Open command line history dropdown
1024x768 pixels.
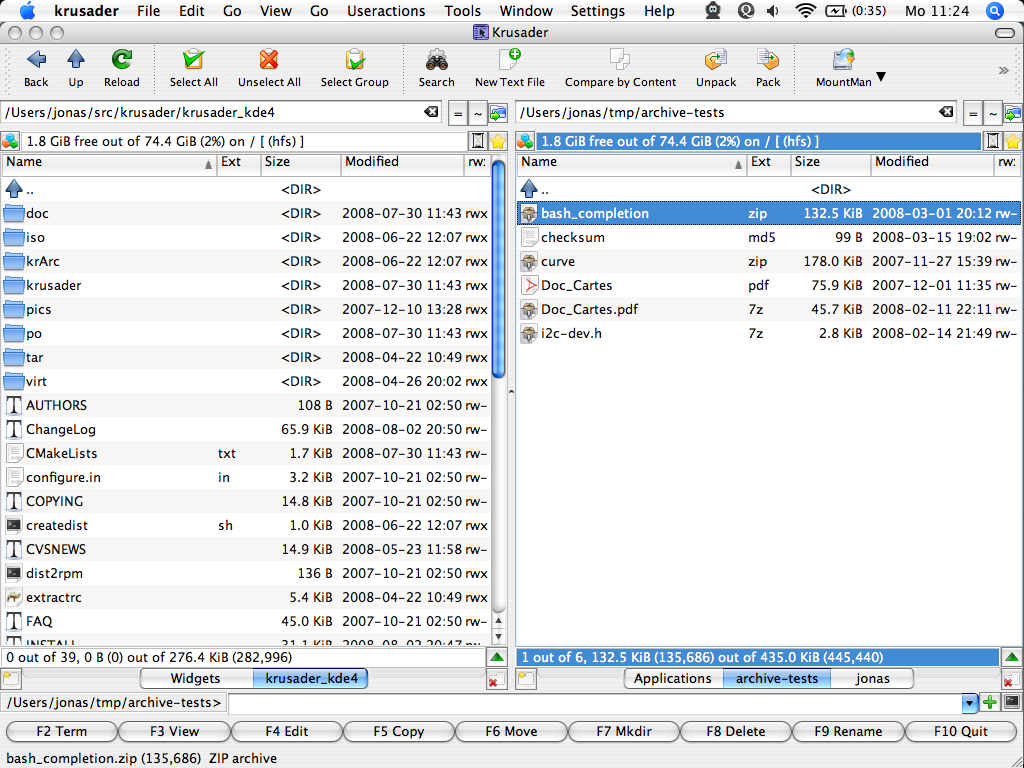(x=970, y=703)
